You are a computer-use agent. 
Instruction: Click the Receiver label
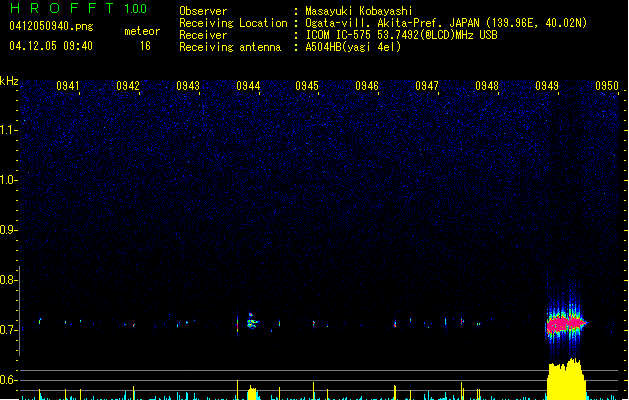click(x=203, y=35)
